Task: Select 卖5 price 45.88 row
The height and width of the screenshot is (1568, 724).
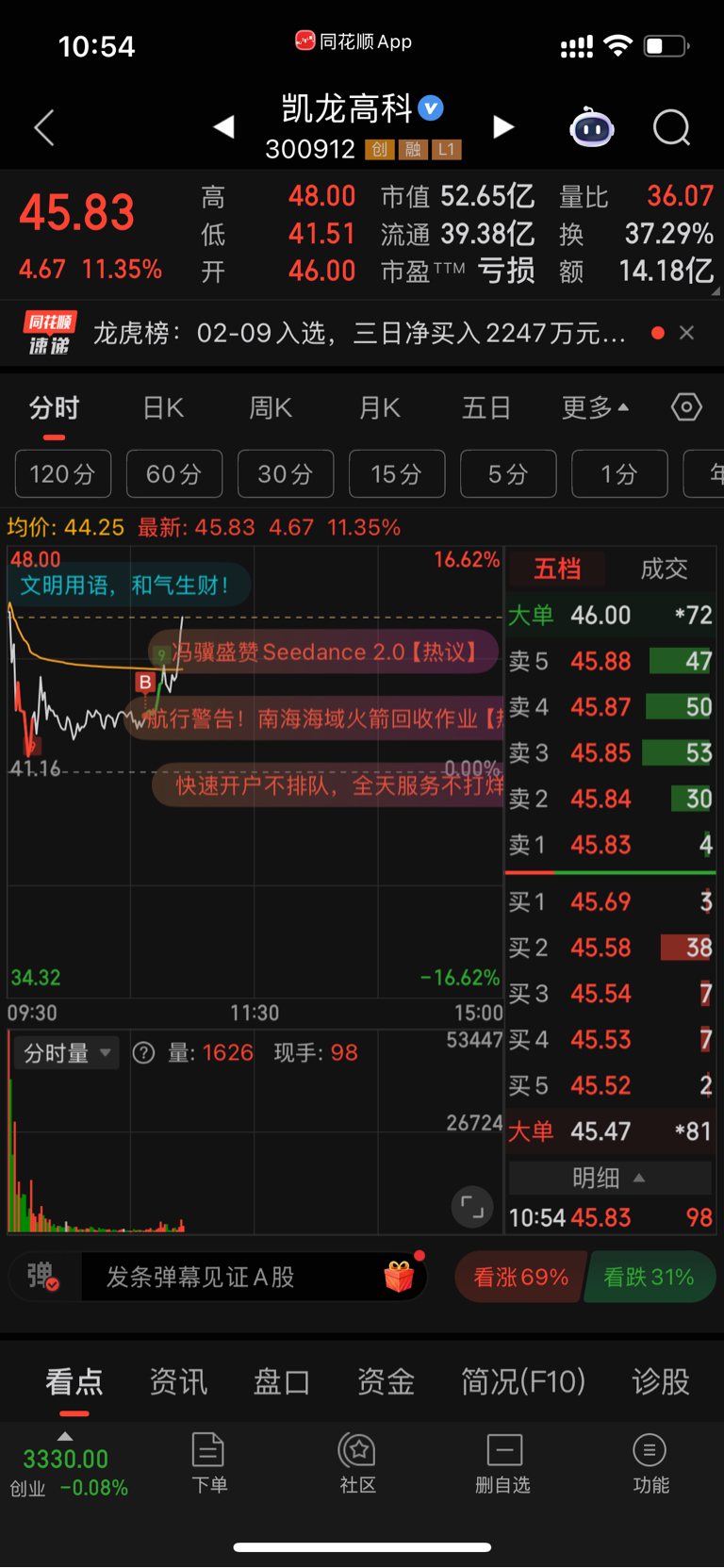Action: pyautogui.click(x=611, y=661)
